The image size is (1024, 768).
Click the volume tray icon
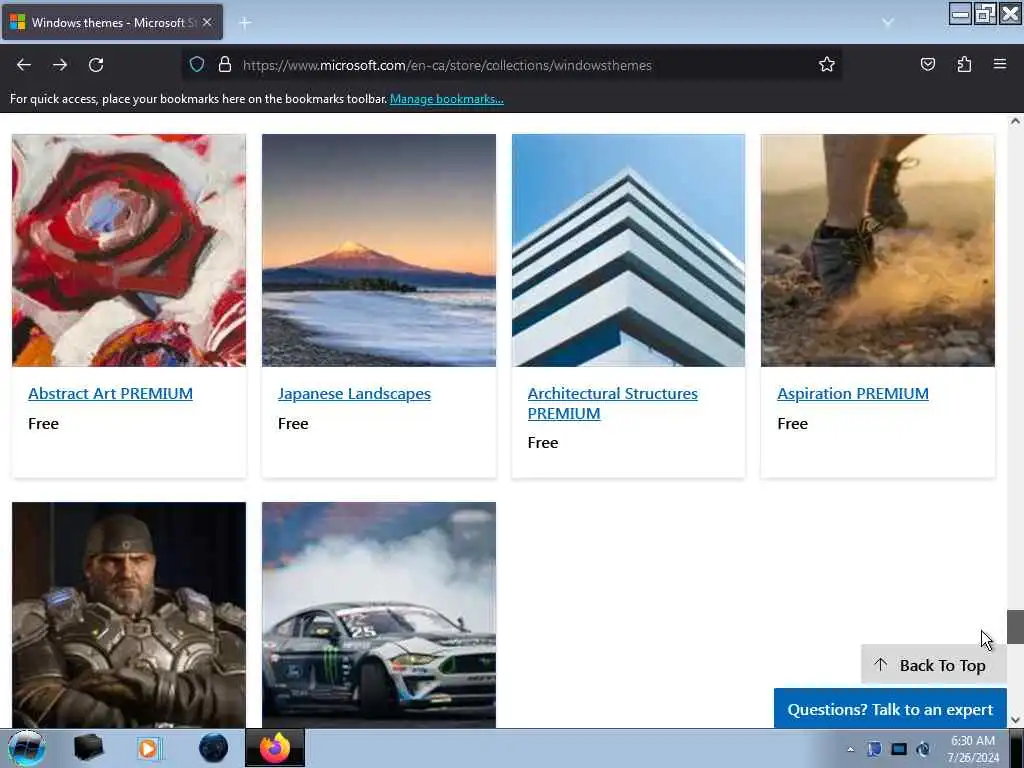(x=923, y=749)
